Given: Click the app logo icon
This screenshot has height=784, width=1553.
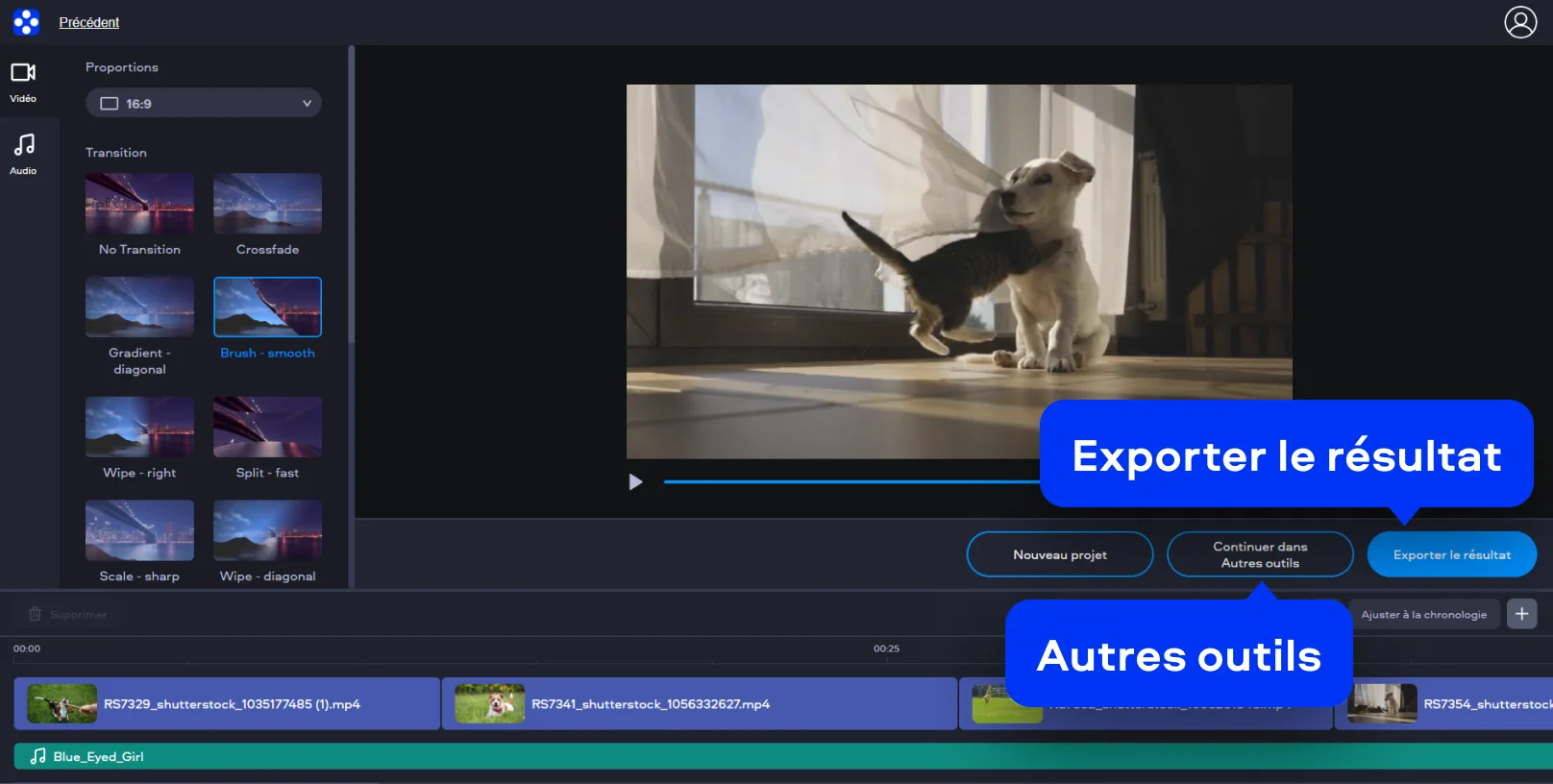Looking at the screenshot, I should tap(26, 22).
